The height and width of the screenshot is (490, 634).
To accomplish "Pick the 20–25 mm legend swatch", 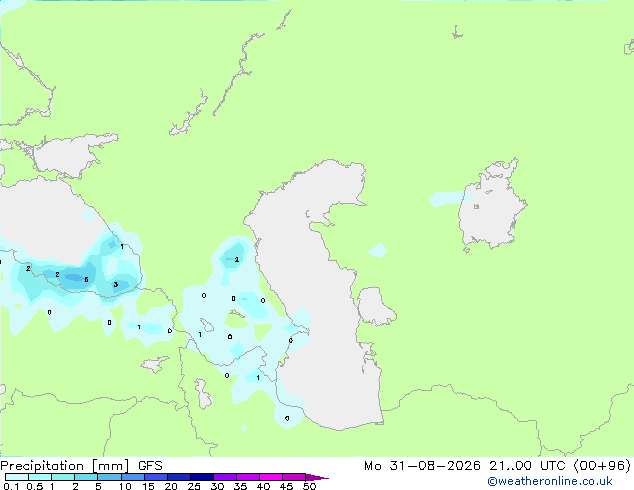I will pos(178,477).
